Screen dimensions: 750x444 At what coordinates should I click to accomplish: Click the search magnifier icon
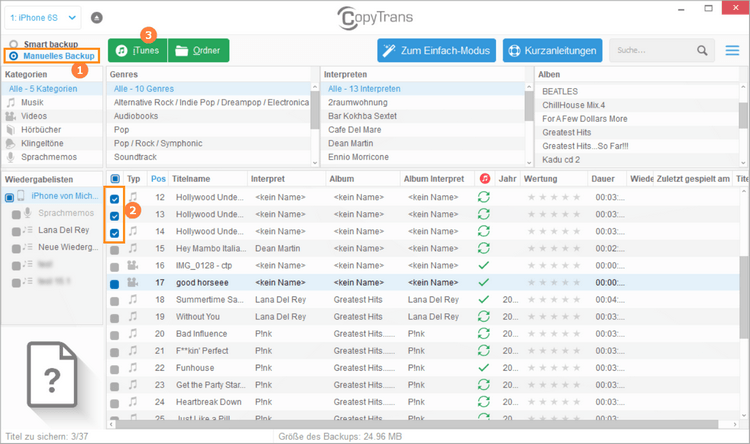coord(702,50)
